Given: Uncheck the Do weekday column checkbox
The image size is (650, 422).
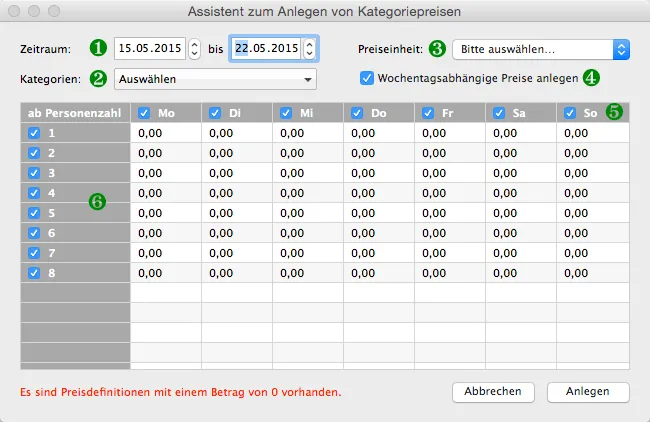Looking at the screenshot, I should point(357,113).
